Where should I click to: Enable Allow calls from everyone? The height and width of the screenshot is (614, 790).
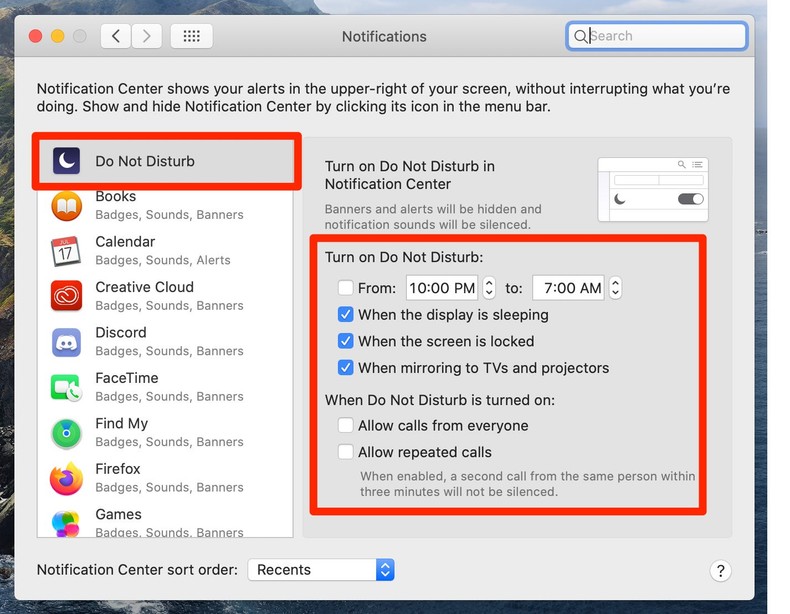[x=346, y=425]
